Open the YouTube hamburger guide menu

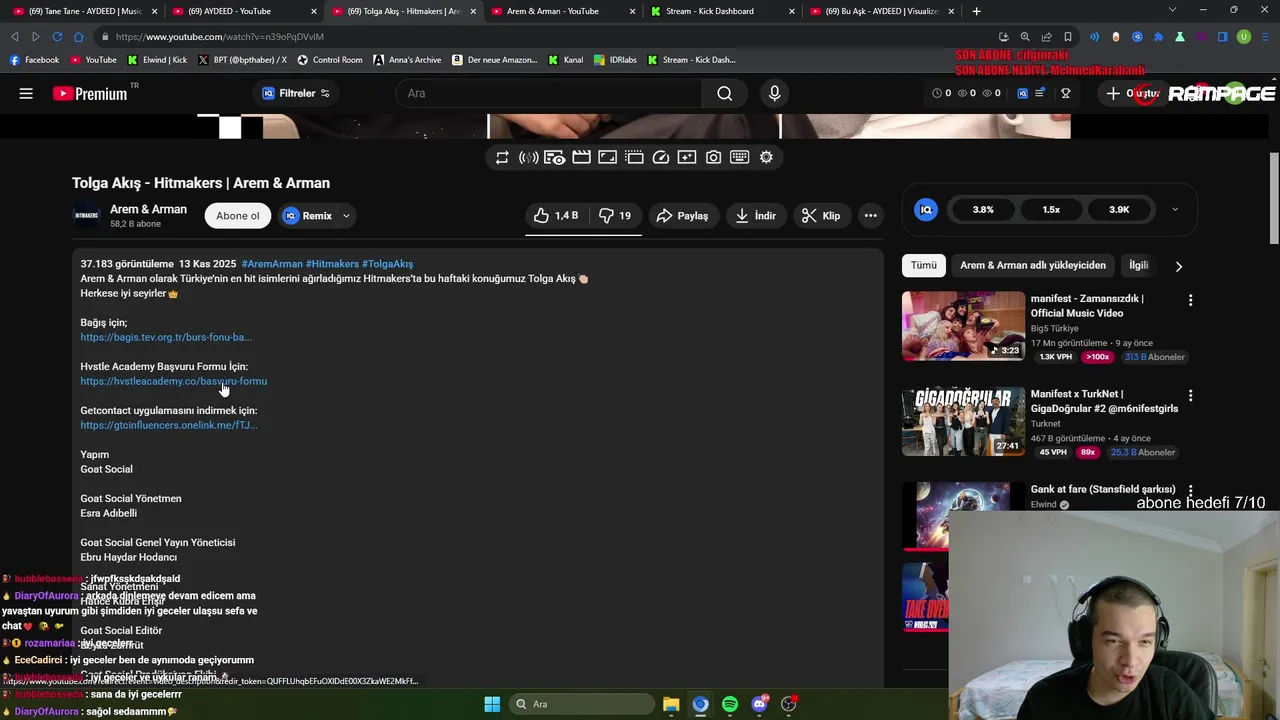click(x=26, y=93)
